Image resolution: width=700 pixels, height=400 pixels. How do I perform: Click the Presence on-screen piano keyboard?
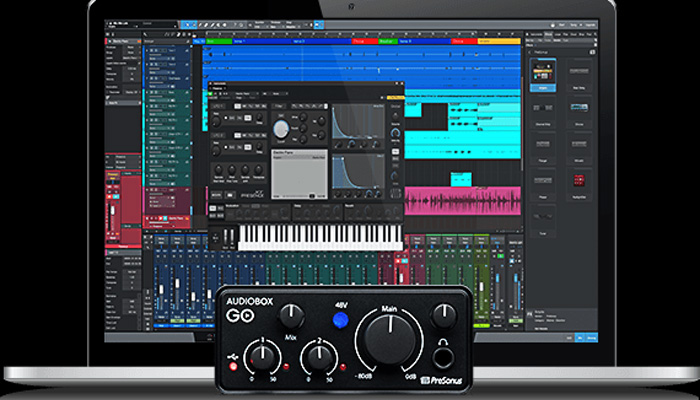pos(320,237)
